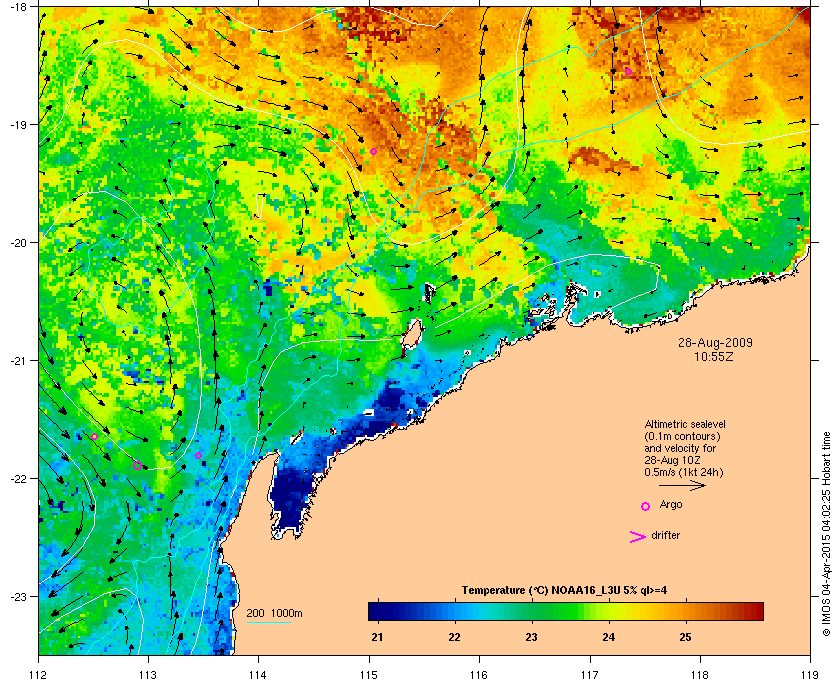Select the Argo float marker near 113.4°E, 21.8°S

point(198,455)
